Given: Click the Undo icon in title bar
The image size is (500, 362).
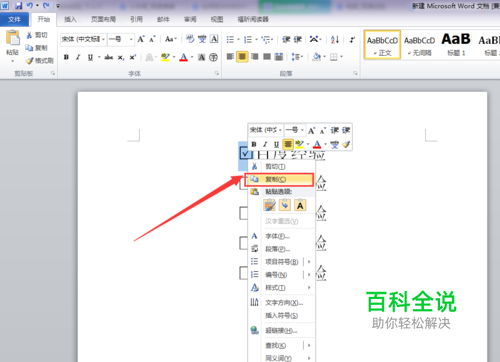Looking at the screenshot, I should pyautogui.click(x=30, y=6).
